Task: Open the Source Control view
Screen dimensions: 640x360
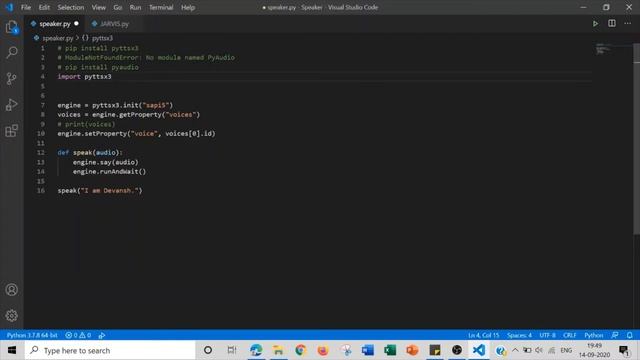Action: (x=12, y=78)
